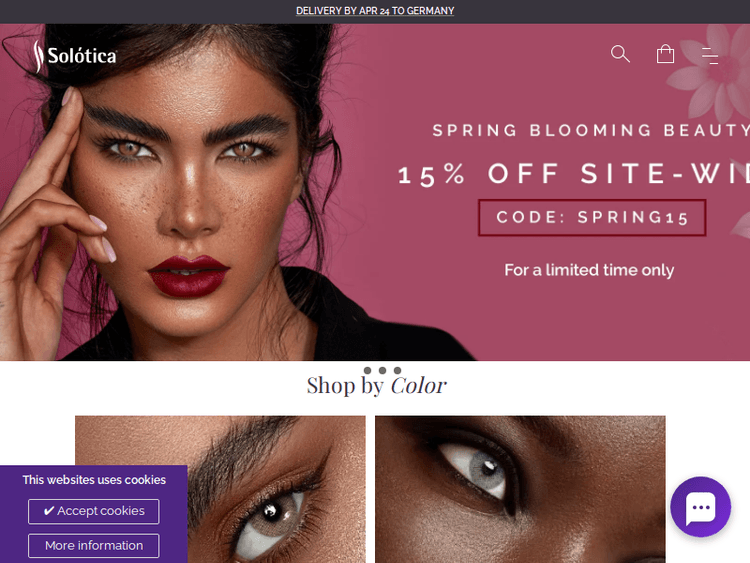Click the 15% OFF SITE-WIDE banner text
This screenshot has width=750, height=563.
click(574, 174)
